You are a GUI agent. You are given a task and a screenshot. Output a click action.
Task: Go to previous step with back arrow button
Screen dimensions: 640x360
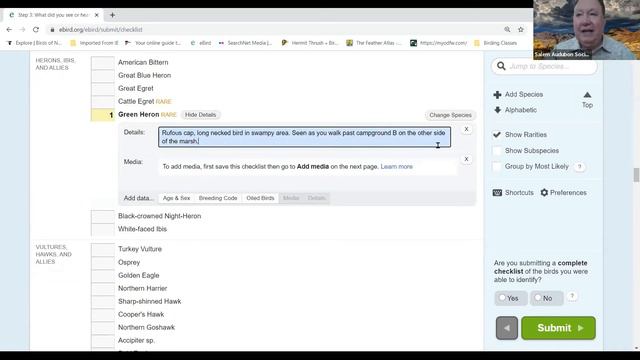click(507, 328)
